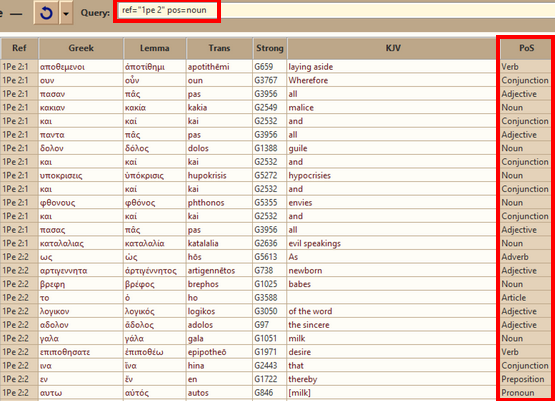Click the blue refresh arrow icon
555x401 pixels.
[x=46, y=13]
